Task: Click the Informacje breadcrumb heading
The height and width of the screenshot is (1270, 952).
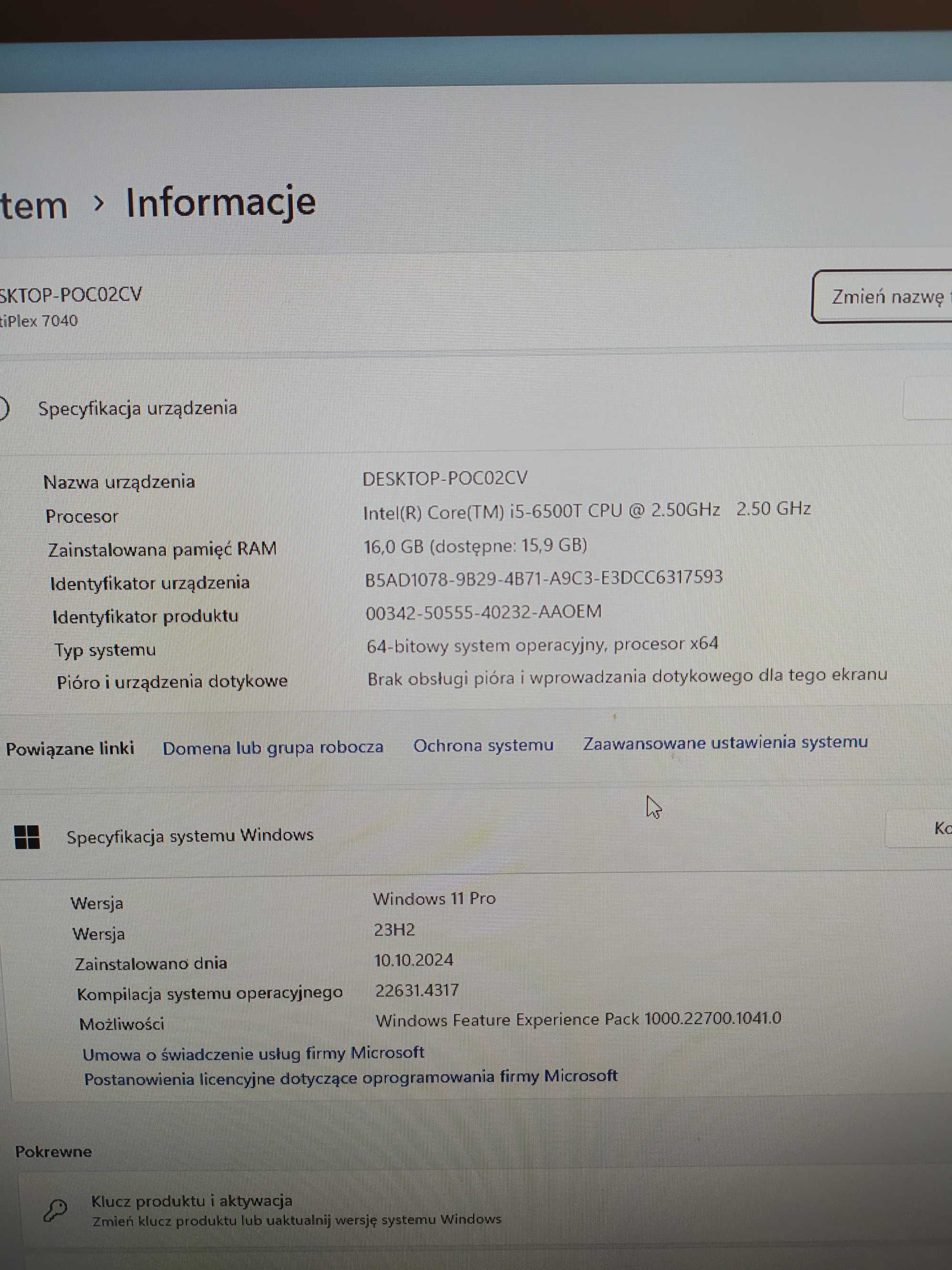Action: [x=221, y=202]
